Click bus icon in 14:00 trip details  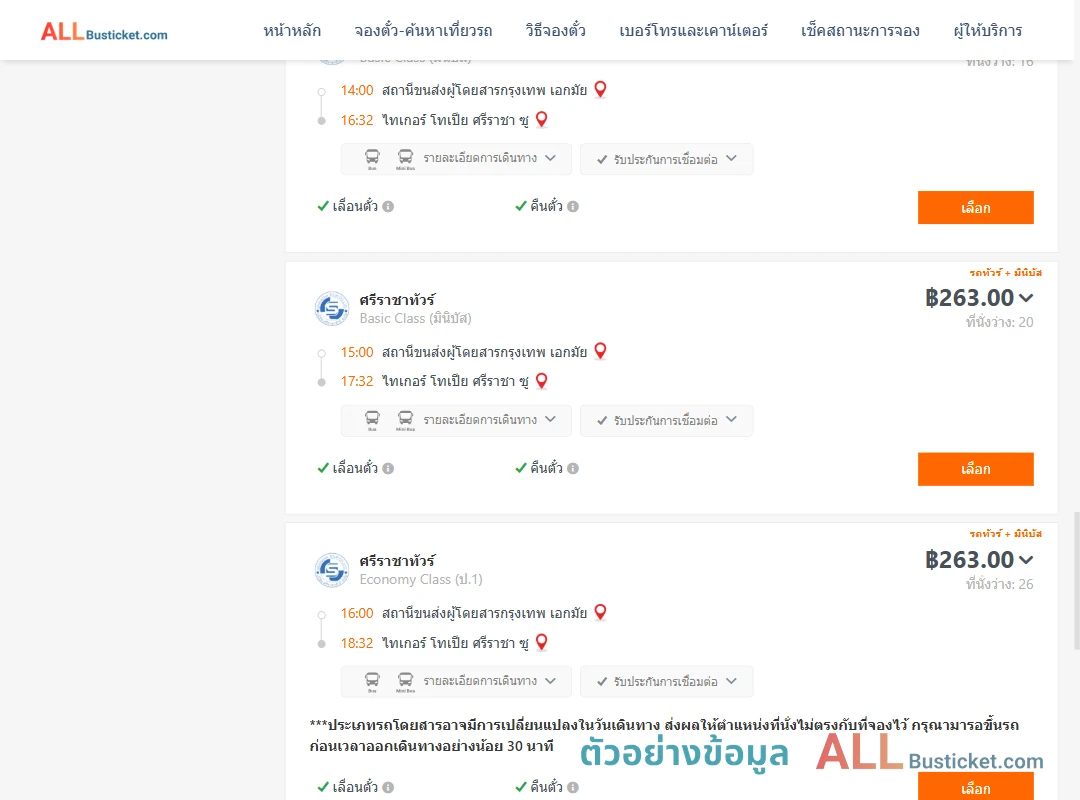pyautogui.click(x=372, y=158)
